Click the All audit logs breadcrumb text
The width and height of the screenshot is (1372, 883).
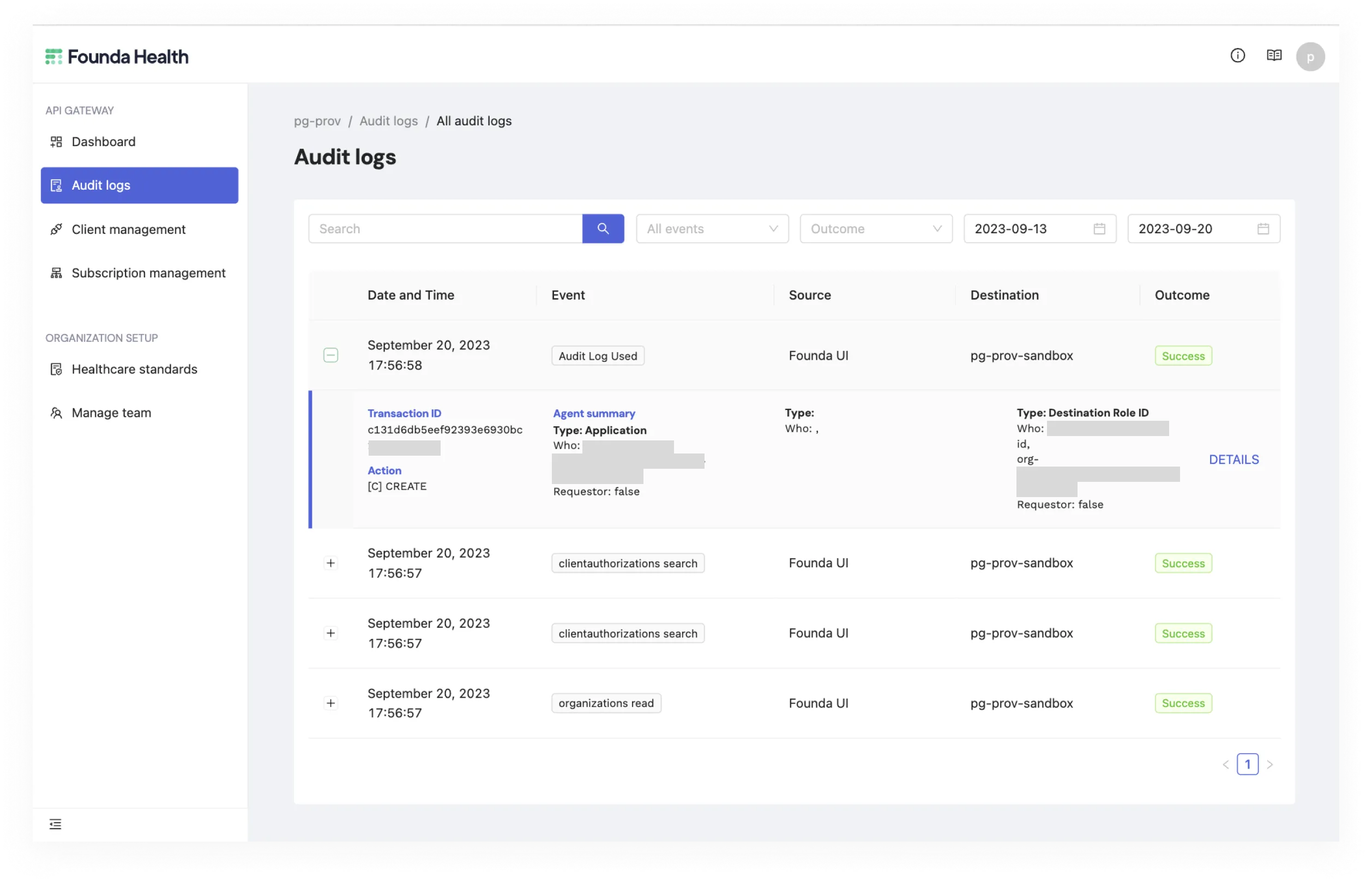pyautogui.click(x=474, y=121)
